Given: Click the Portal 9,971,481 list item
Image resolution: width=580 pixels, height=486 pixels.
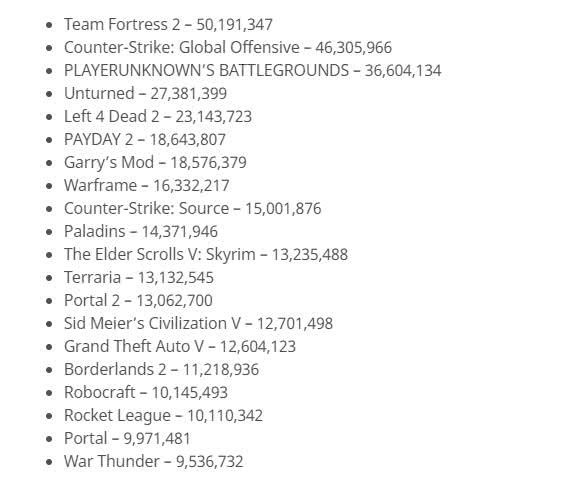Looking at the screenshot, I should [127, 439].
